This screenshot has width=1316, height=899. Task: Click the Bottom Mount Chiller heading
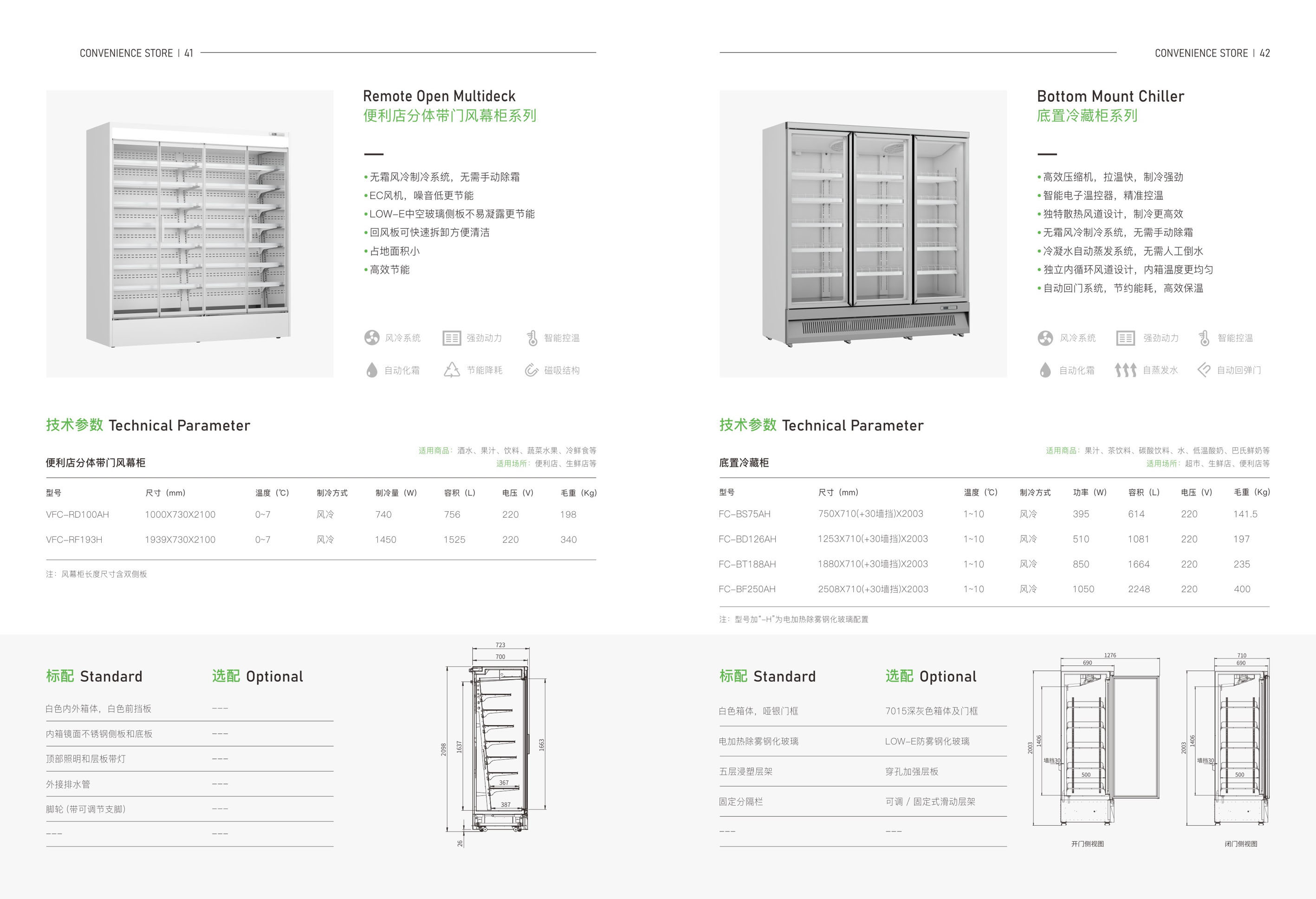click(x=1110, y=96)
